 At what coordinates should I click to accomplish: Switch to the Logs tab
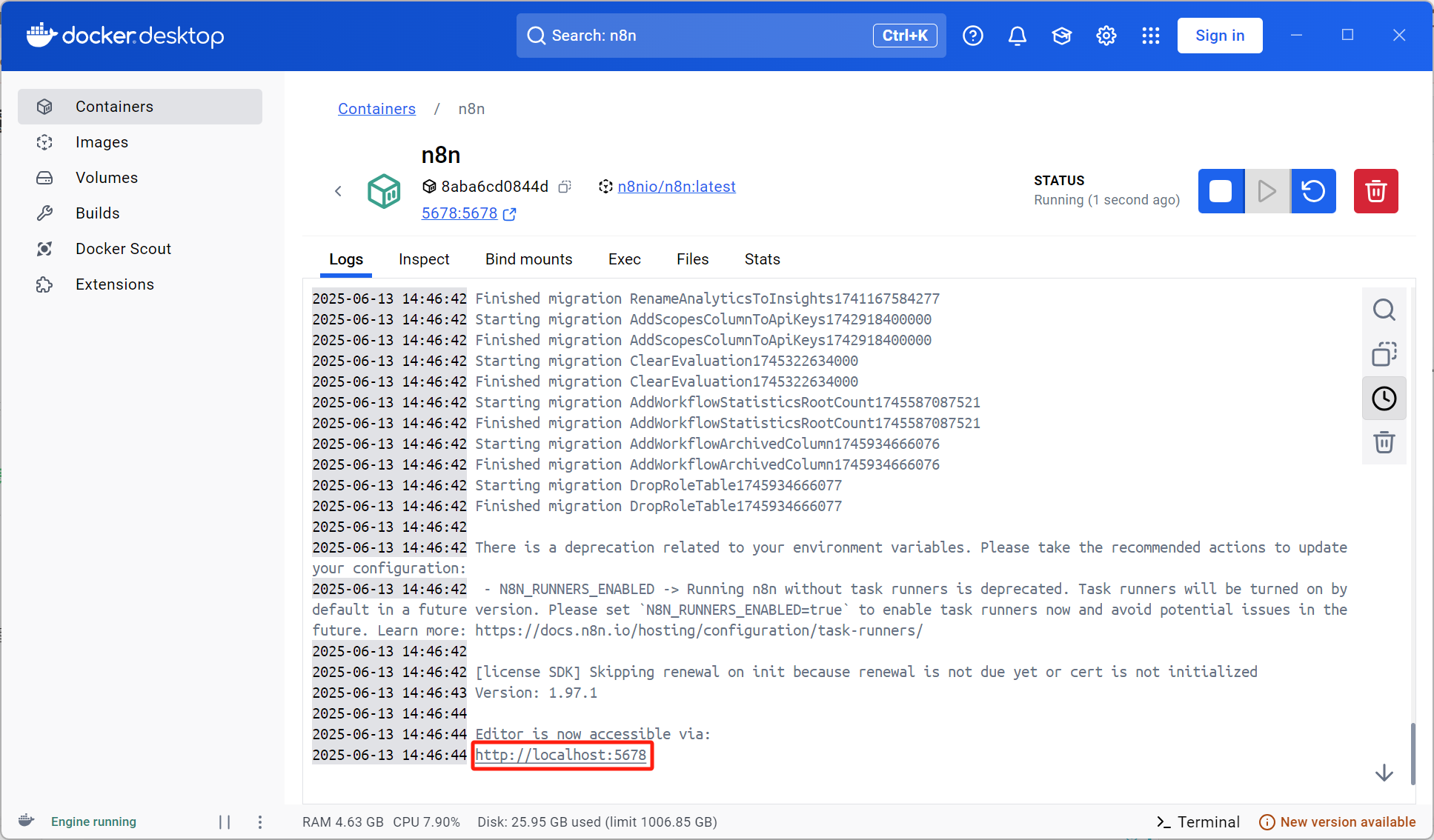(346, 259)
